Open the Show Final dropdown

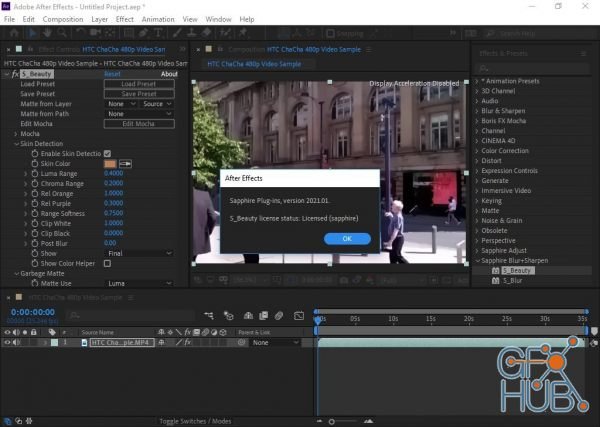click(x=139, y=253)
